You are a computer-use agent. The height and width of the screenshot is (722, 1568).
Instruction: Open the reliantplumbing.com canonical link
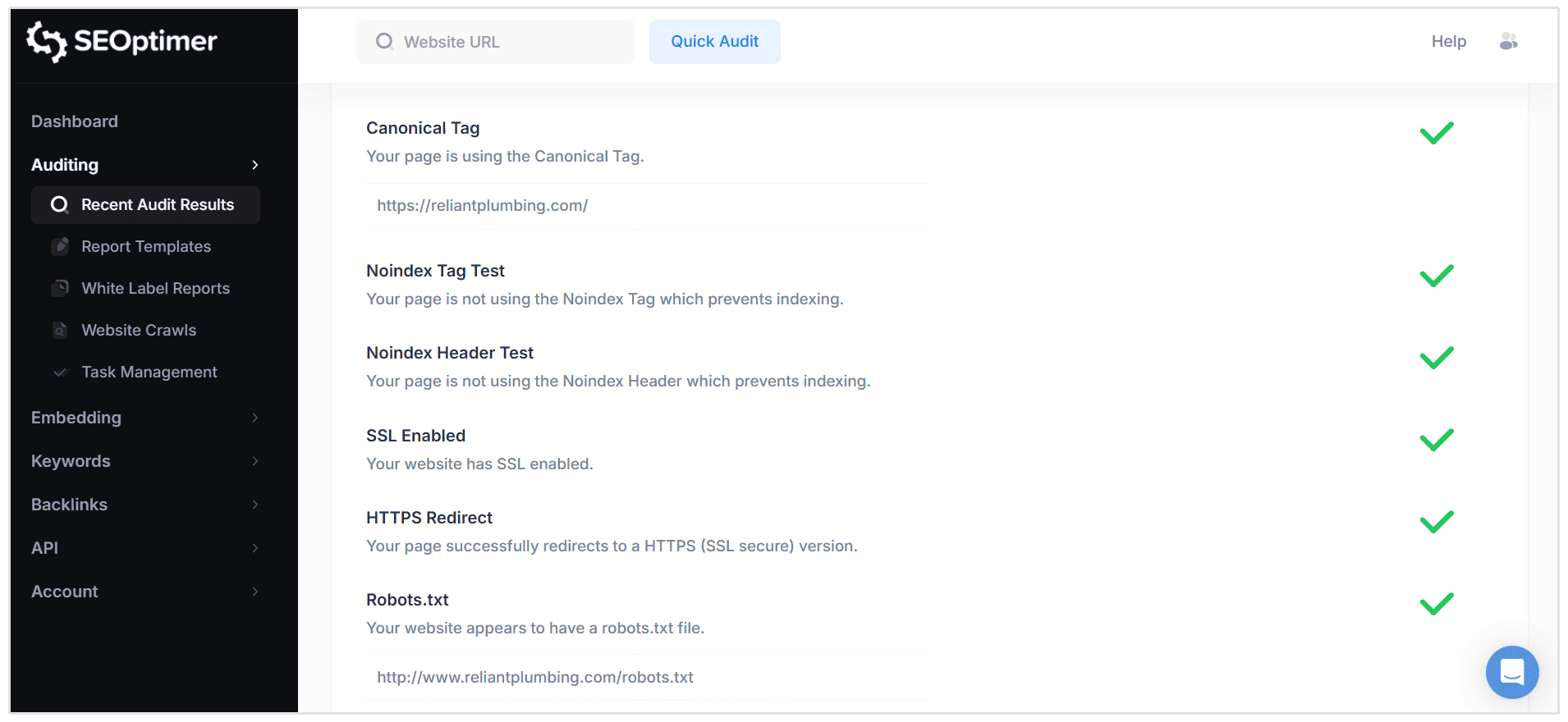coord(482,205)
